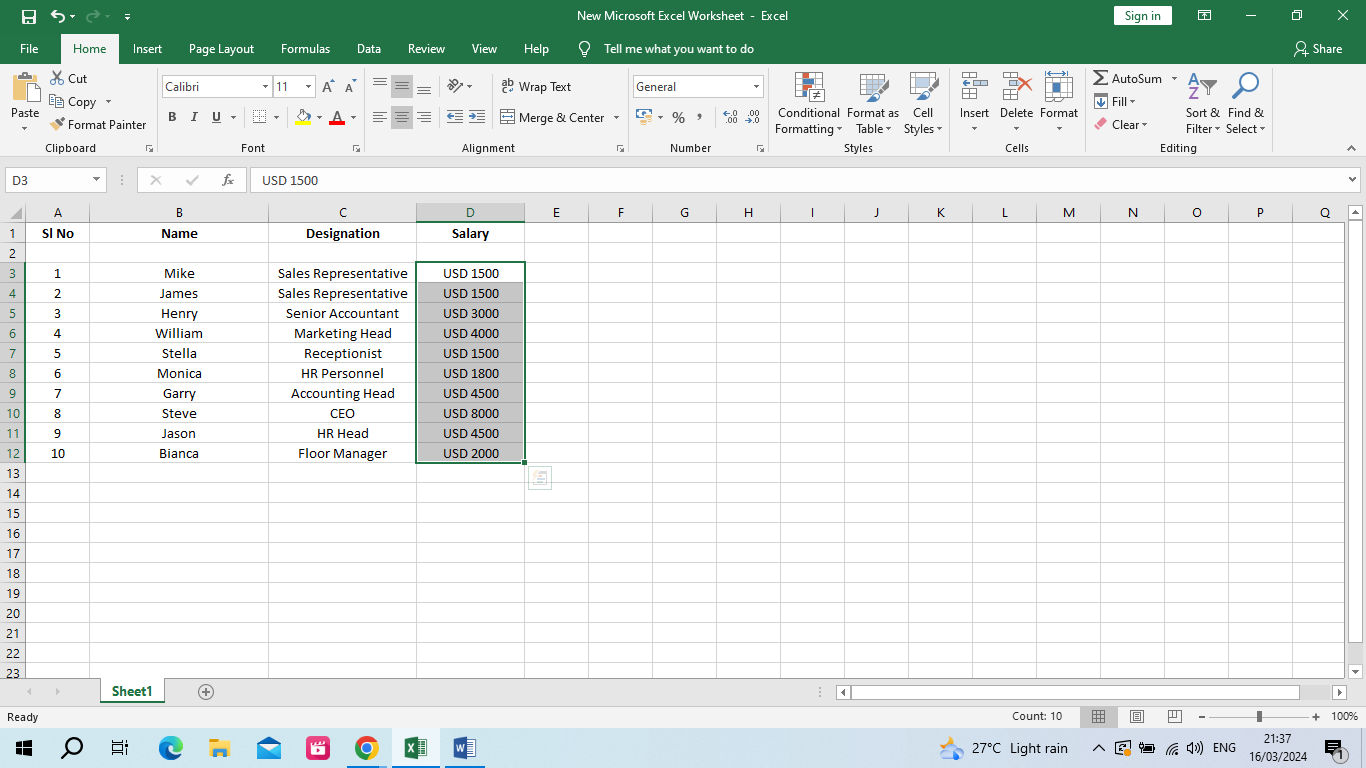Decrease font size with small A icon

click(350, 87)
